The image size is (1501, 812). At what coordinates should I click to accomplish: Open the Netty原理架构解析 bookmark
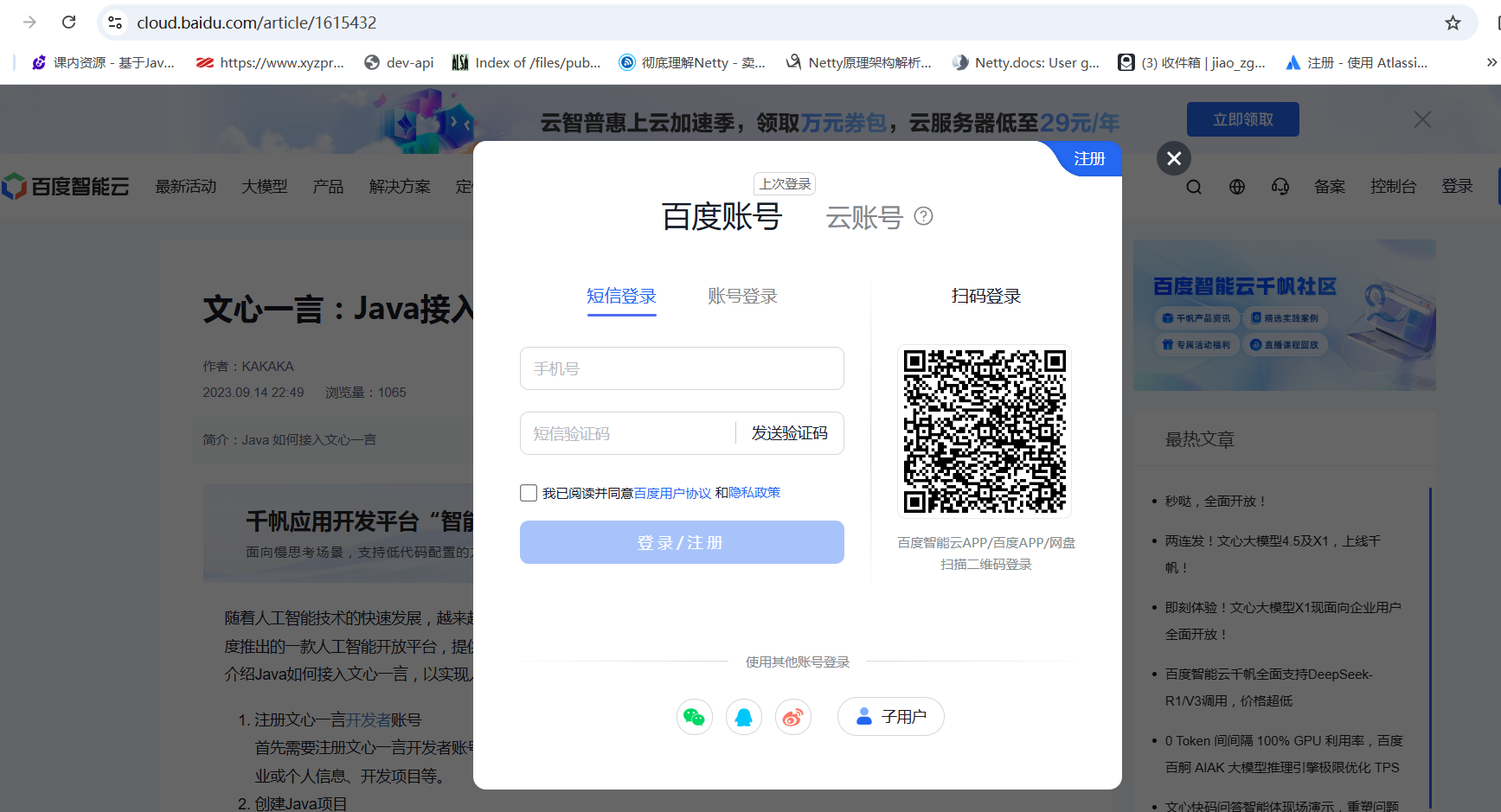pos(858,62)
